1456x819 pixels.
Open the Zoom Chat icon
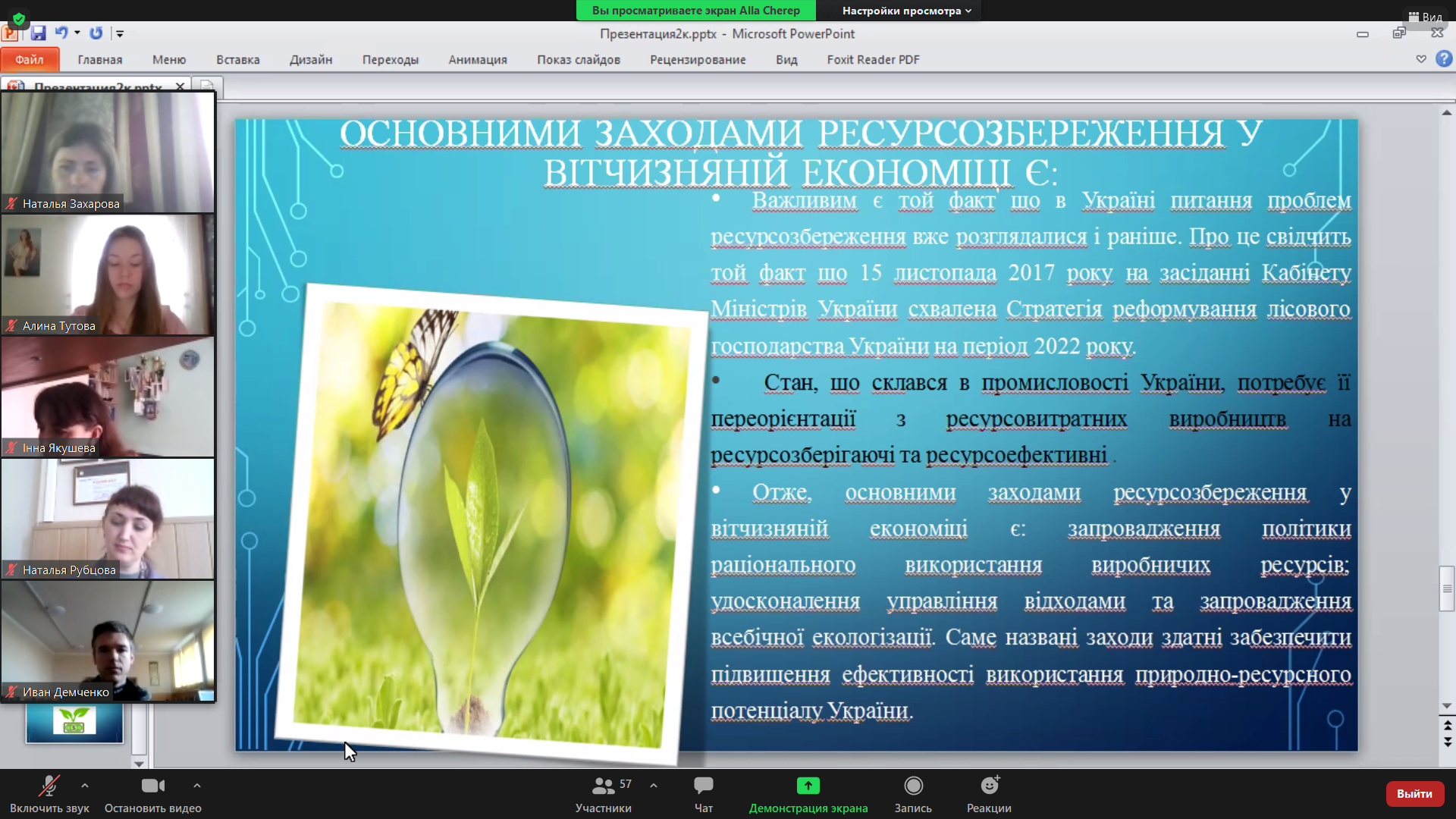pyautogui.click(x=703, y=786)
